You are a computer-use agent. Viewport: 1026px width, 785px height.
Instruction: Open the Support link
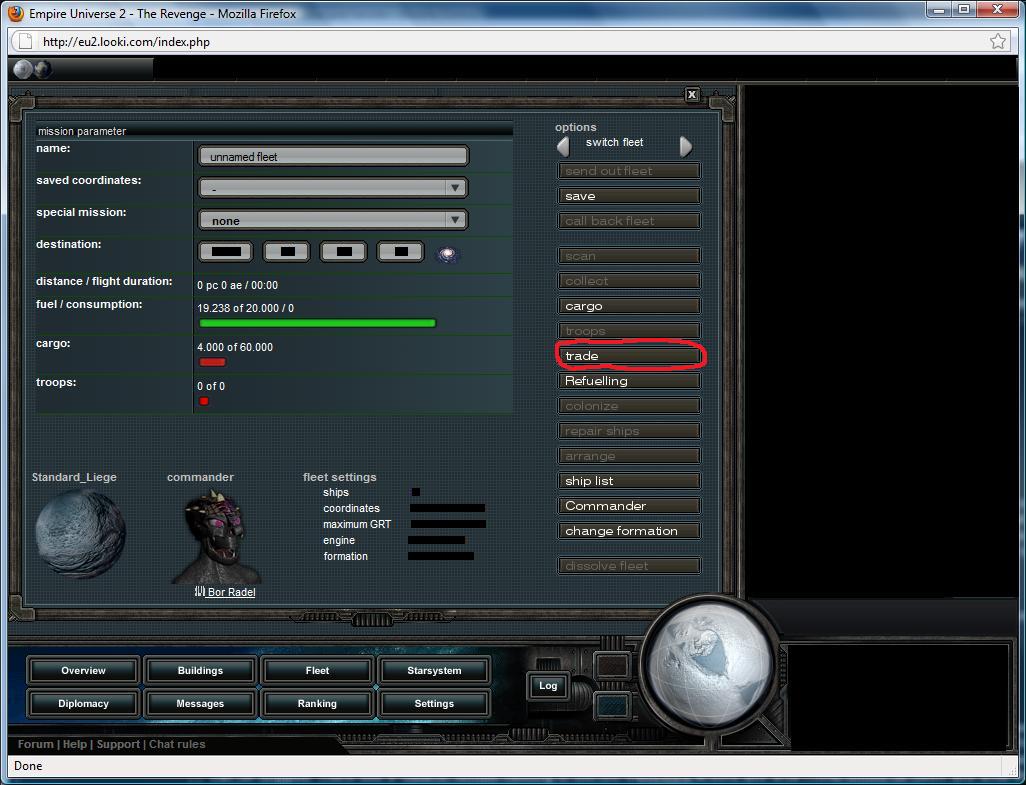(118, 744)
